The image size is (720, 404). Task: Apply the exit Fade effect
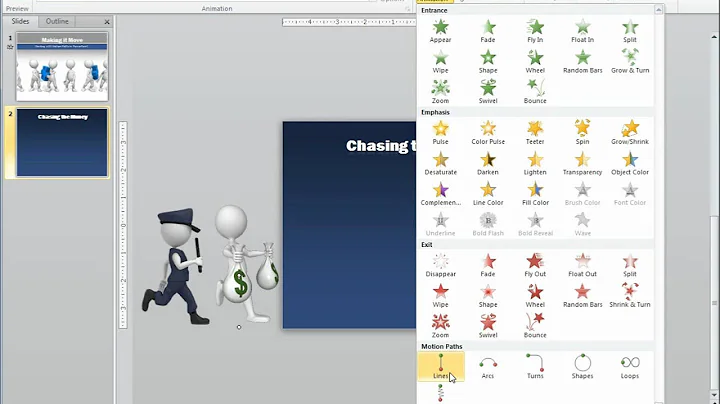488,265
